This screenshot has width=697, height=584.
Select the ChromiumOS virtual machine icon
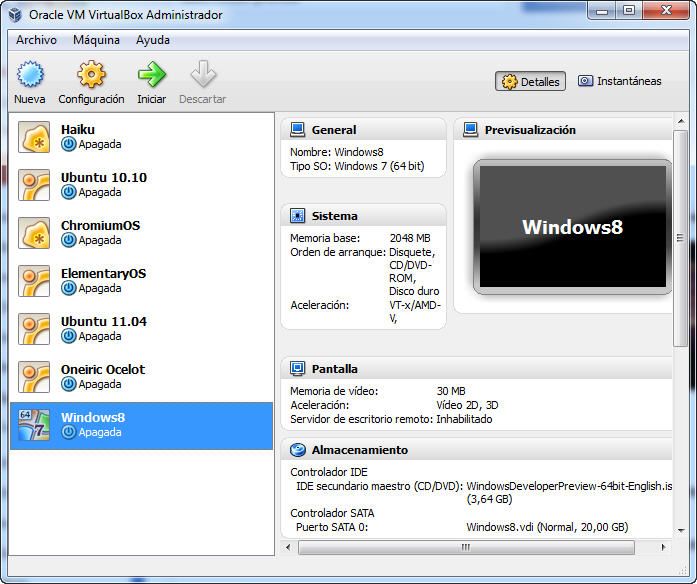35,233
